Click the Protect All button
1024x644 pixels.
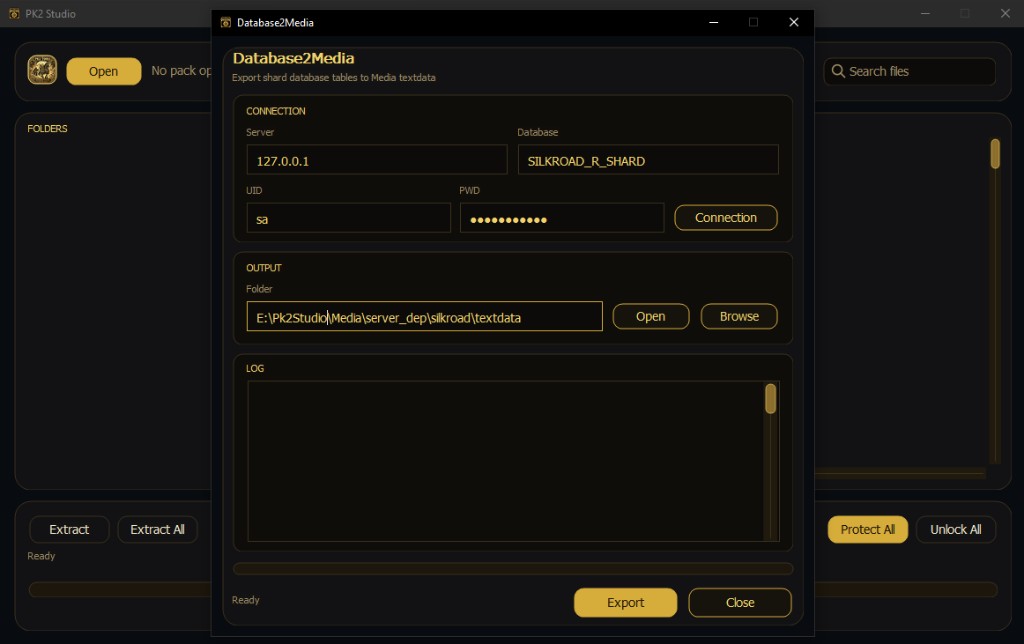click(x=867, y=529)
